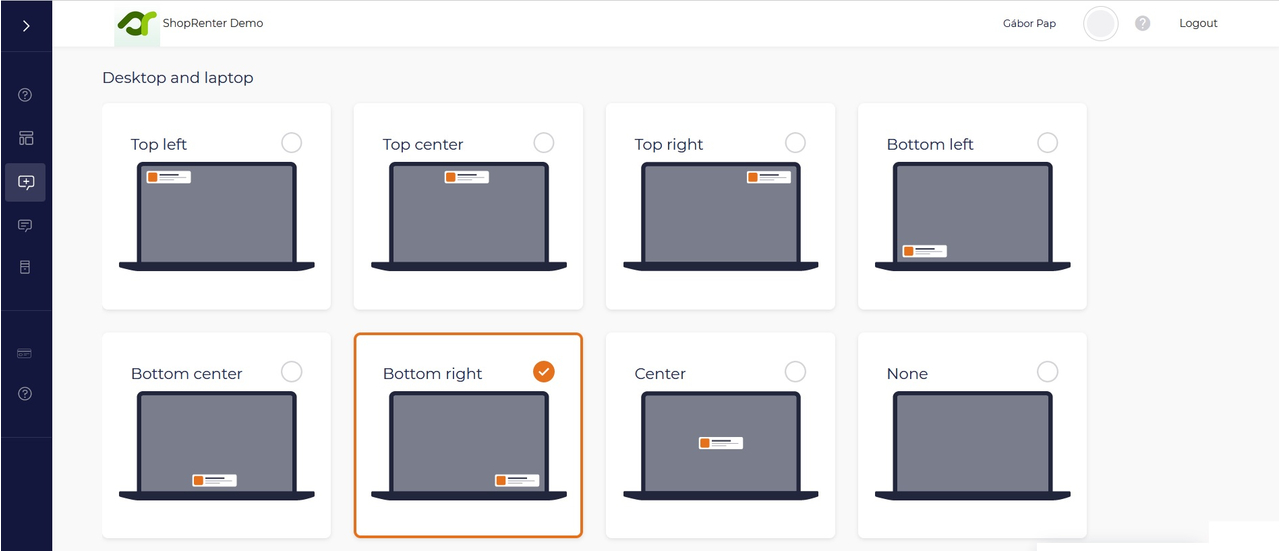Click the Bottom right laptop preview thumbnail

point(468,445)
